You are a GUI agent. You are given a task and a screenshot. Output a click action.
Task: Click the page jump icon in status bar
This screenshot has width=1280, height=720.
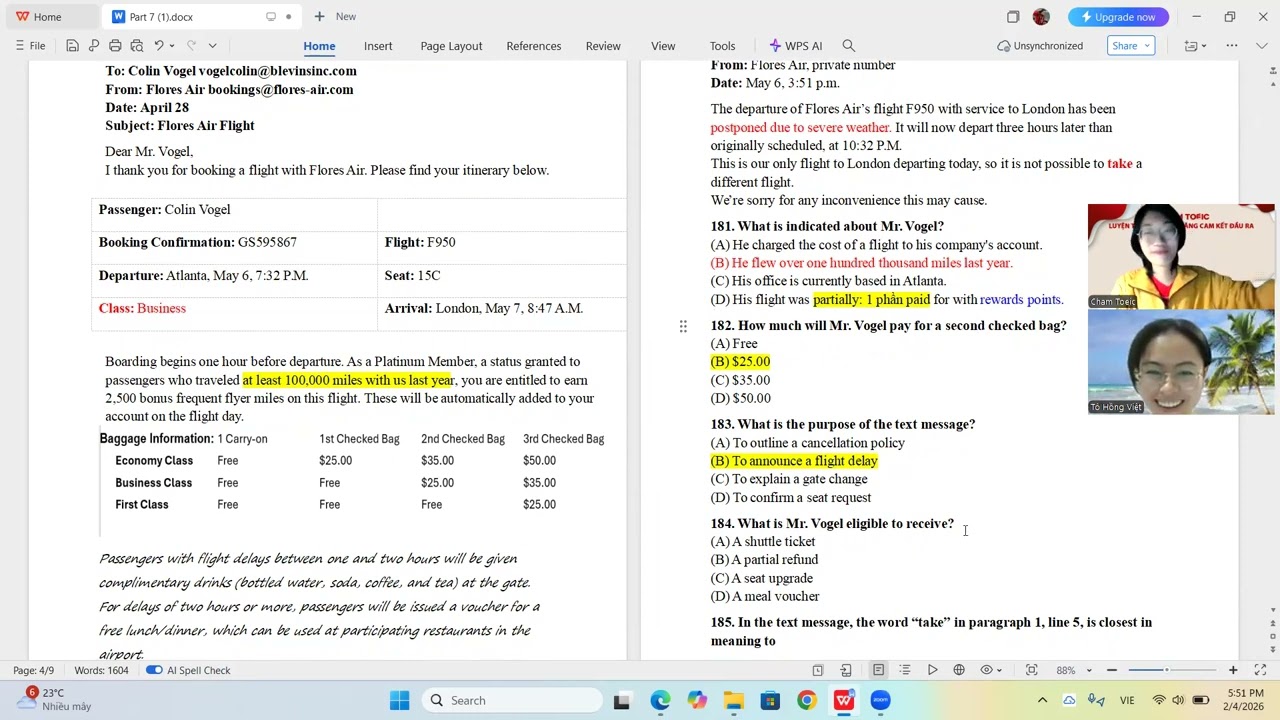pyautogui.click(x=846, y=670)
